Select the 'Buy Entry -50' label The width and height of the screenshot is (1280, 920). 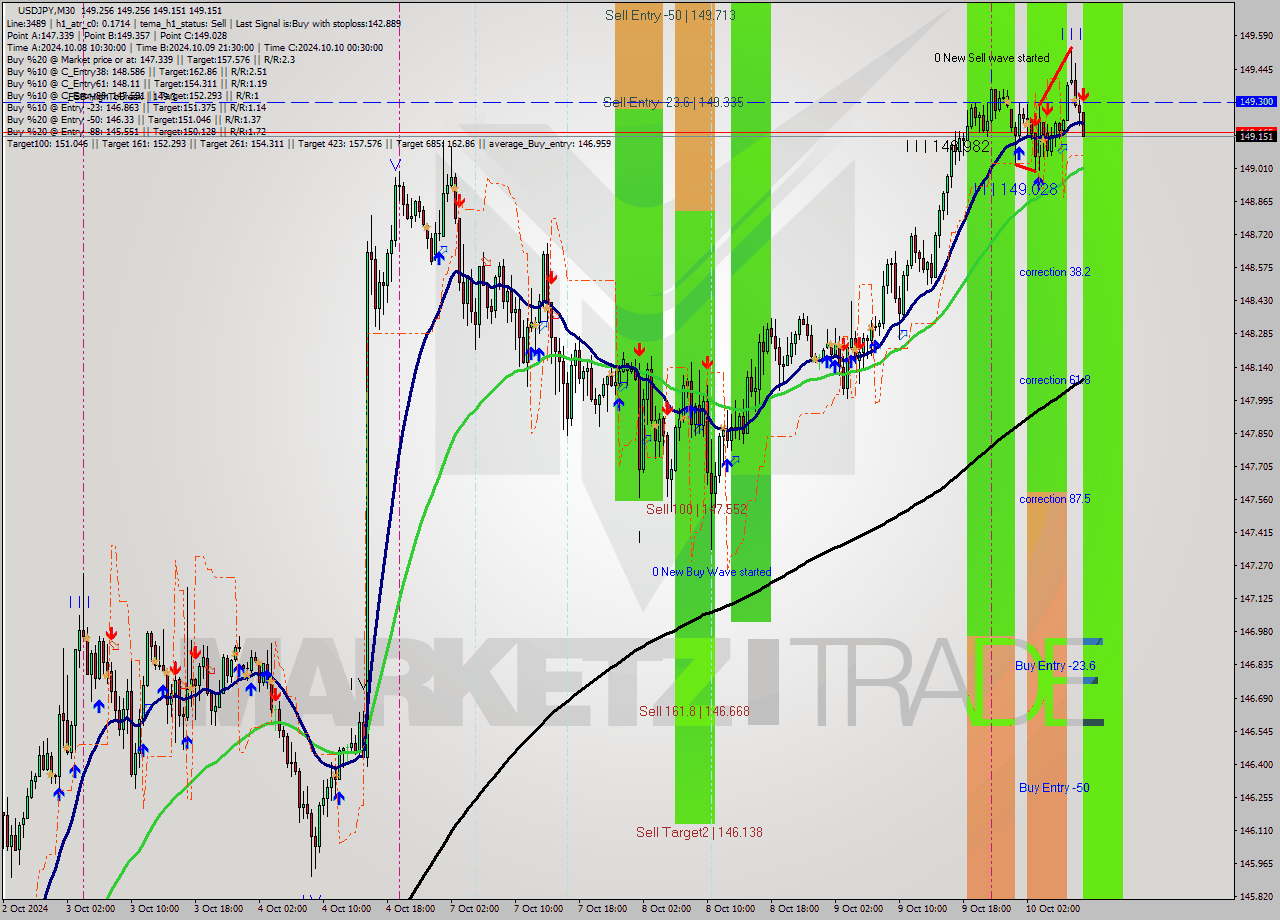pyautogui.click(x=1054, y=788)
